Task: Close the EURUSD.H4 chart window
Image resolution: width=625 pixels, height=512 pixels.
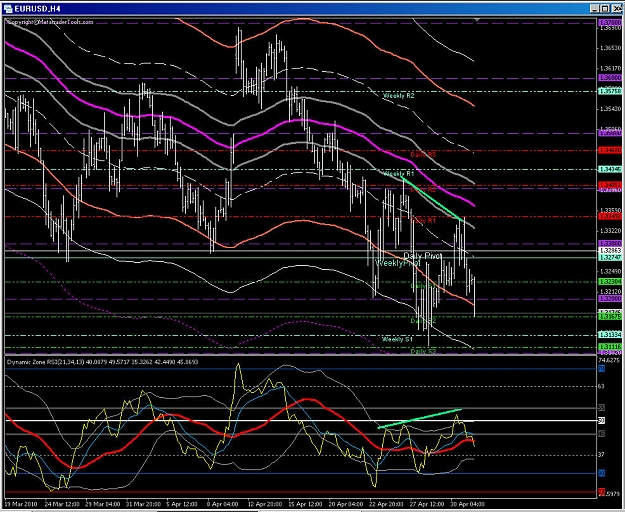Action: (x=615, y=8)
